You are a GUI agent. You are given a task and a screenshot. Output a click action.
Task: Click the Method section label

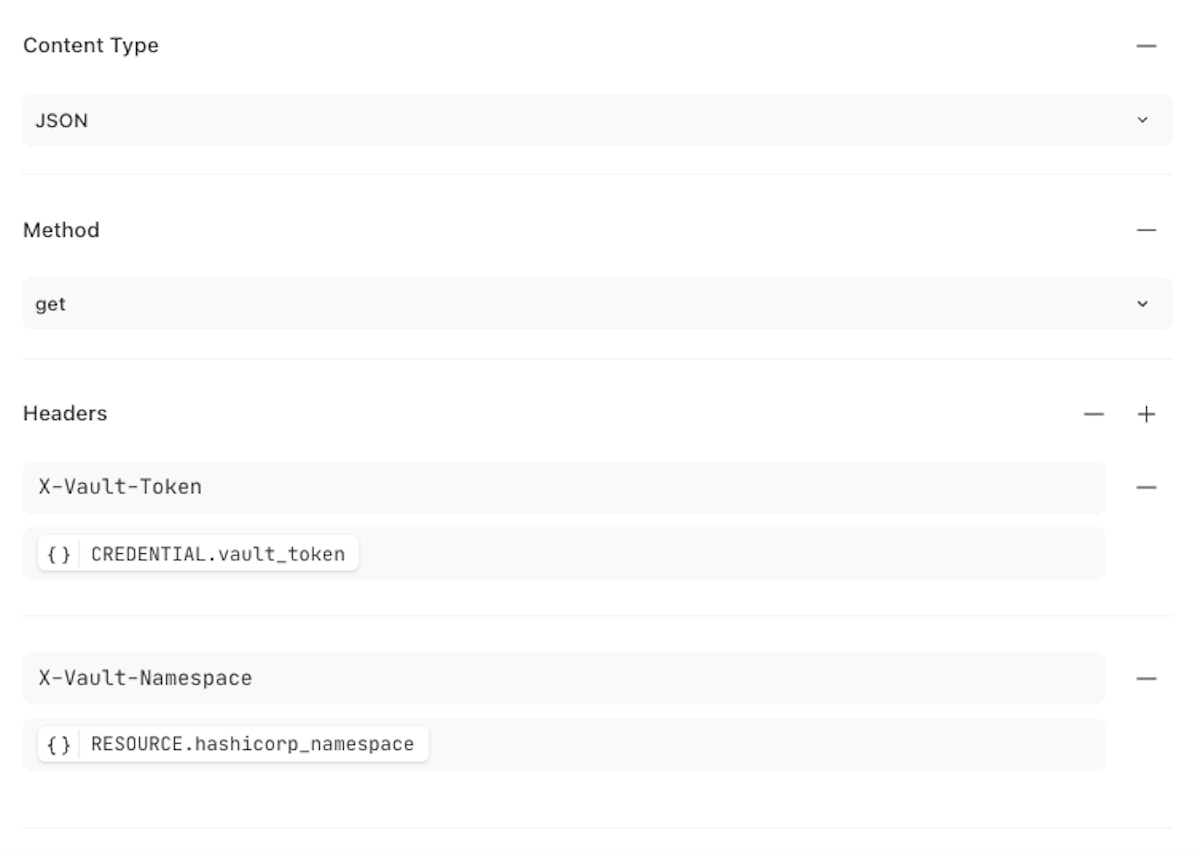pos(61,230)
